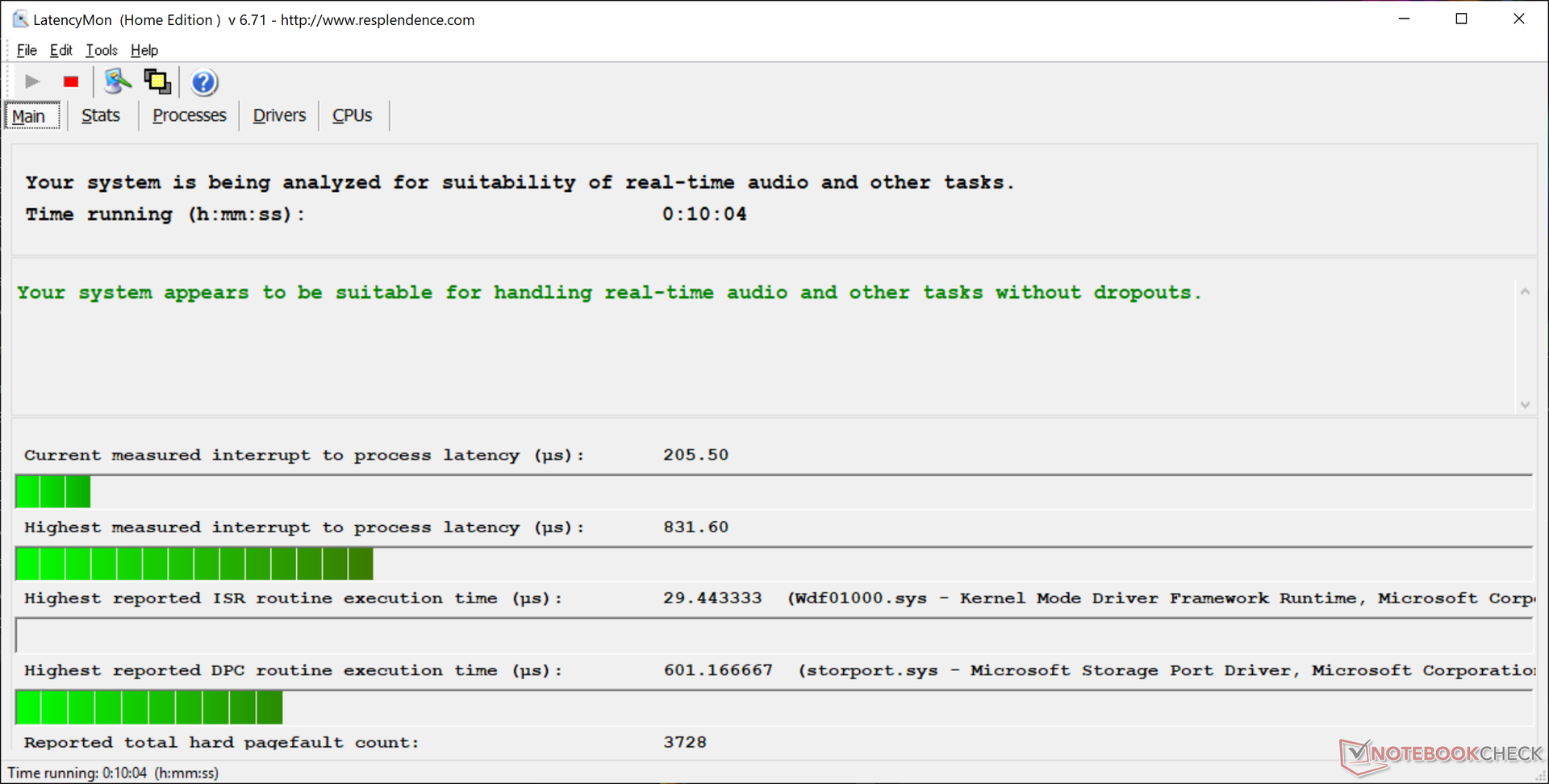Click the LatencyMon app icon in title bar
The height and width of the screenshot is (784, 1549).
(19, 19)
